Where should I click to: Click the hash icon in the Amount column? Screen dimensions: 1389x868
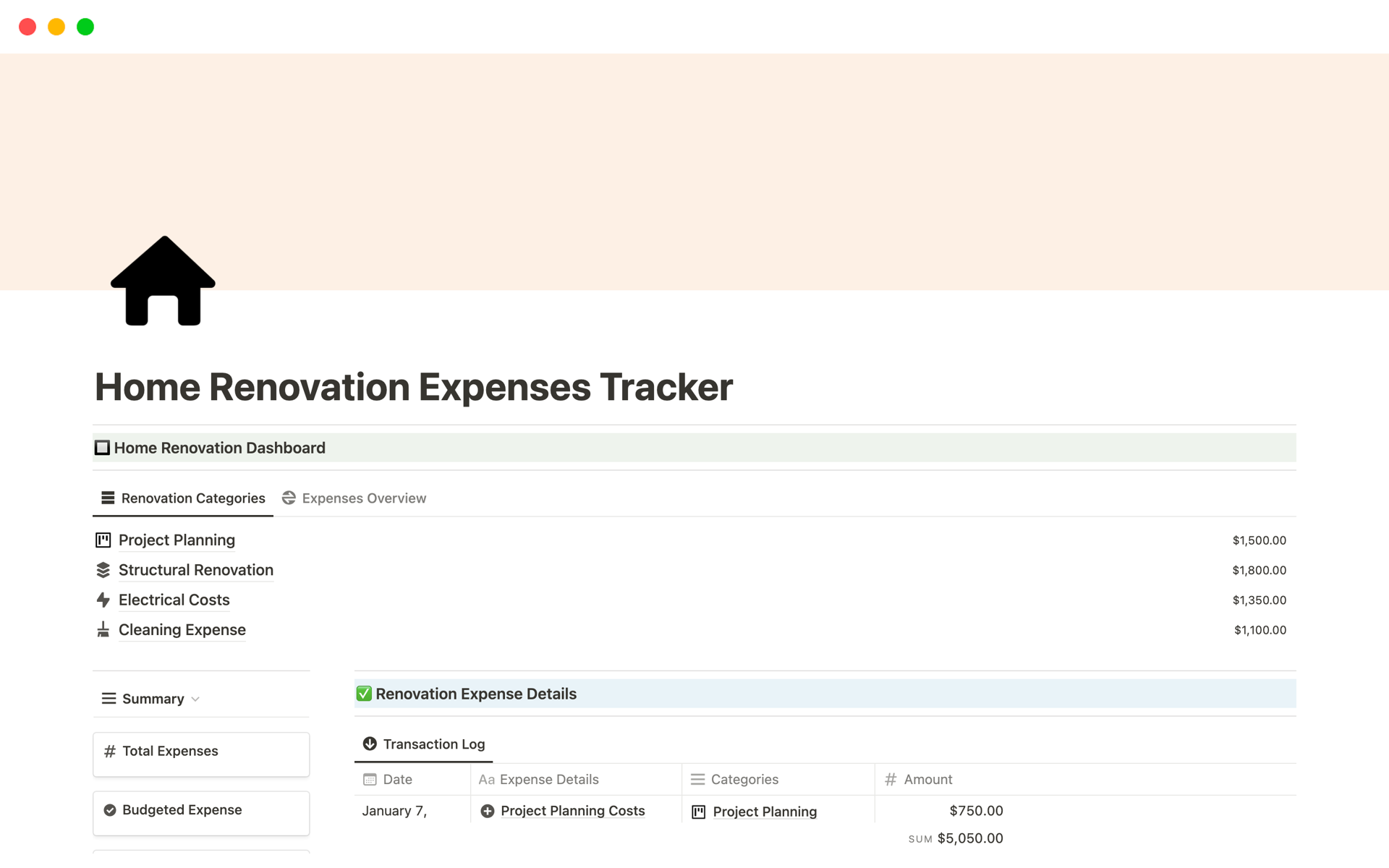tap(891, 779)
